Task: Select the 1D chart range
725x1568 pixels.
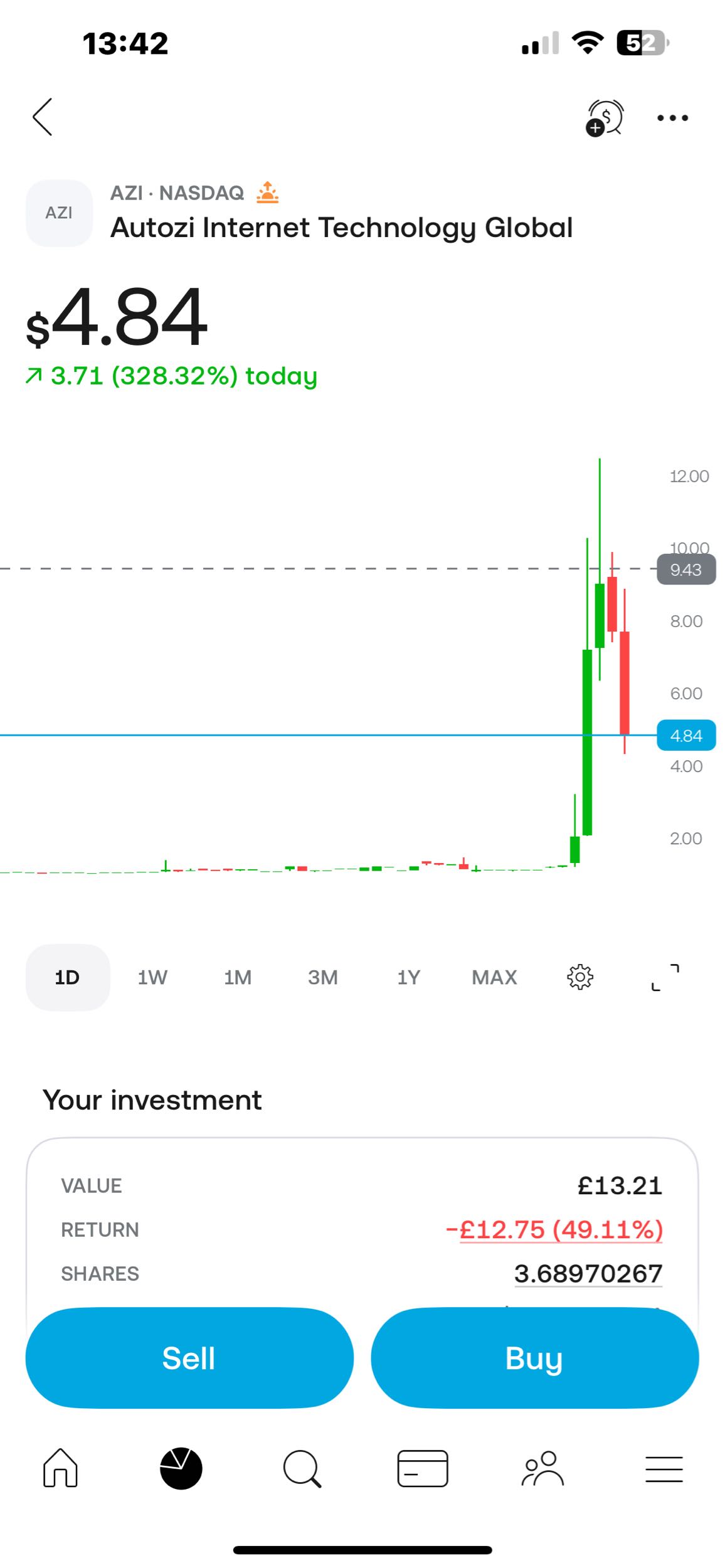Action: 68,977
